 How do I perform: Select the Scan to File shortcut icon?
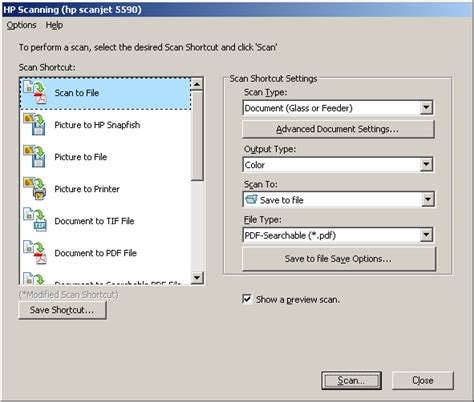coord(35,92)
